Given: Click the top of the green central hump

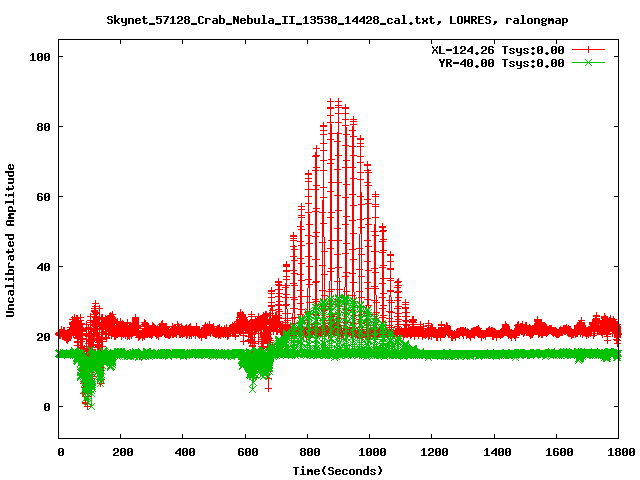Looking at the screenshot, I should pos(341,298).
